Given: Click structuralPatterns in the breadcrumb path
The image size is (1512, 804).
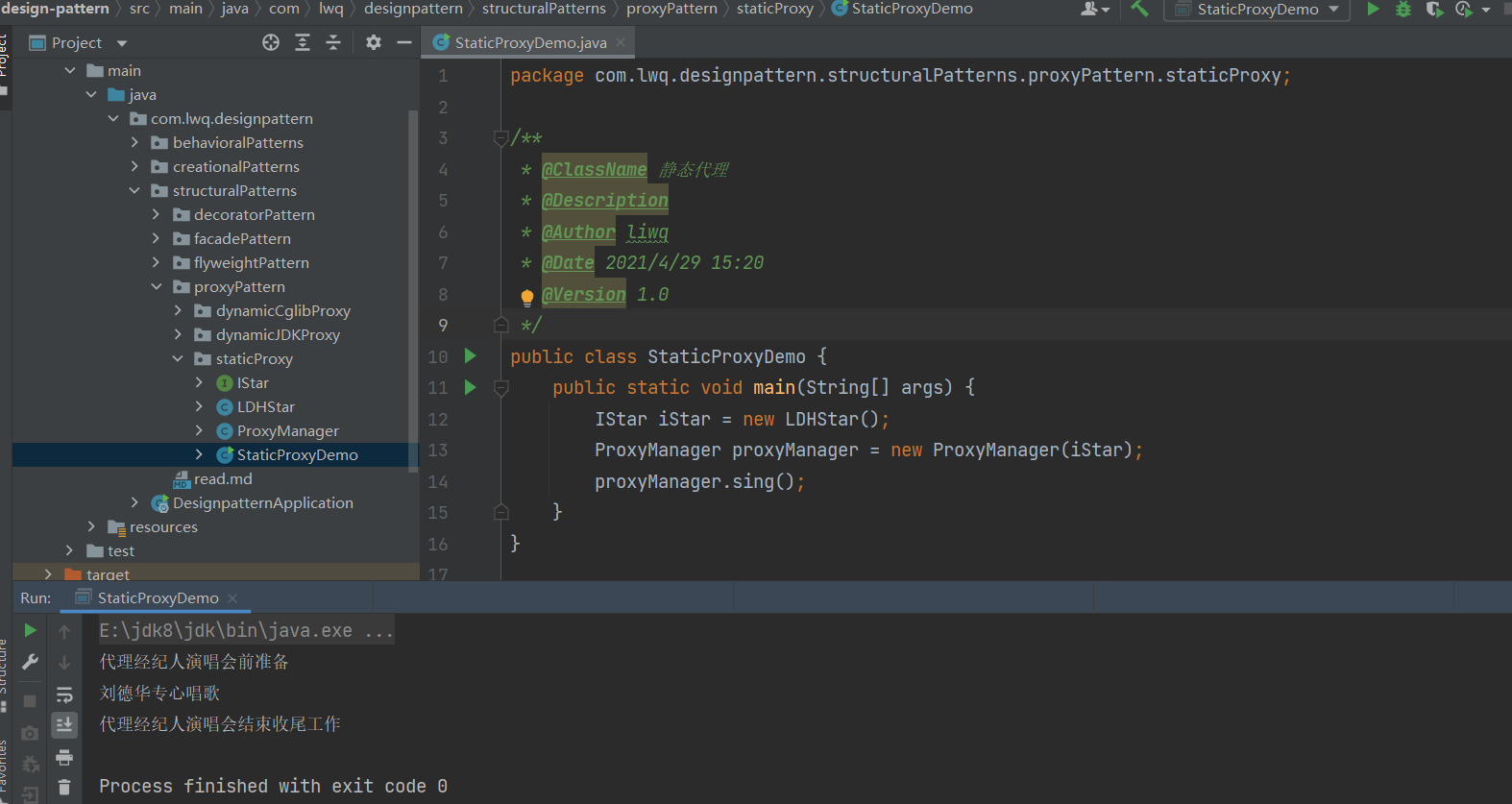Looking at the screenshot, I should [544, 9].
